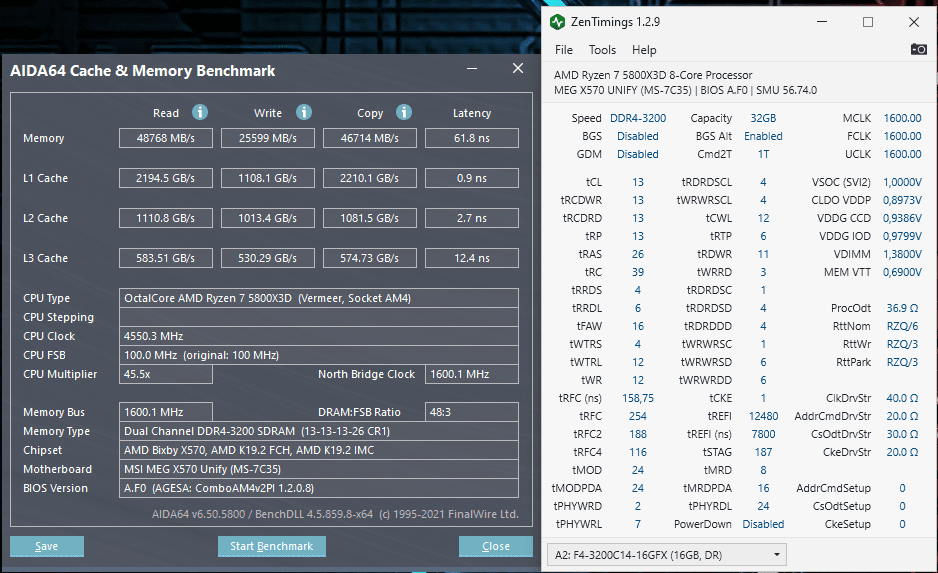938x573 pixels.
Task: Click the Copy info icon in AIDA64
Action: [404, 112]
